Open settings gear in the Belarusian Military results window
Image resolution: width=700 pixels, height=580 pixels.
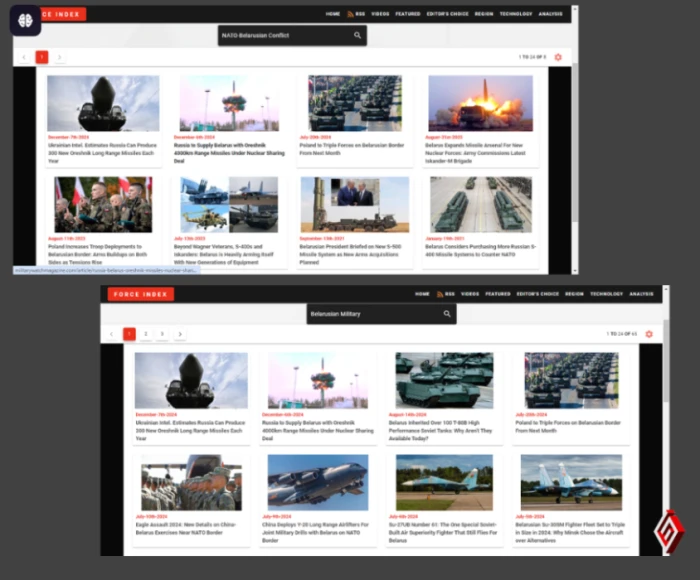pyautogui.click(x=649, y=333)
